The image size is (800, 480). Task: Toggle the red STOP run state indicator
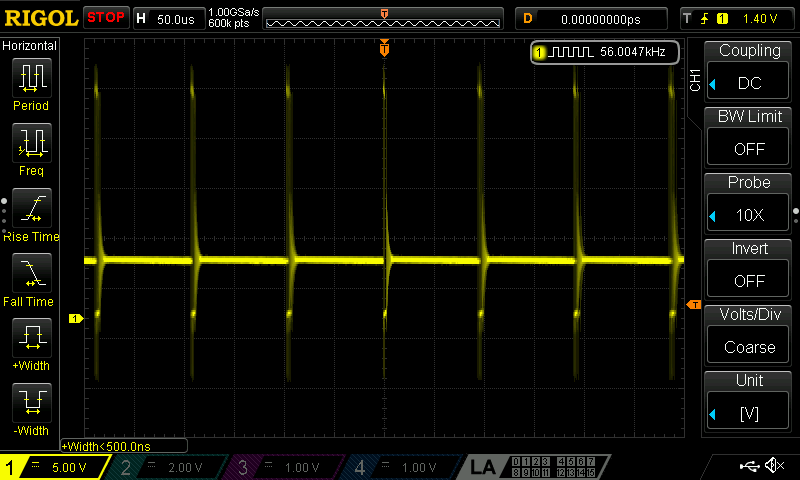click(x=105, y=18)
